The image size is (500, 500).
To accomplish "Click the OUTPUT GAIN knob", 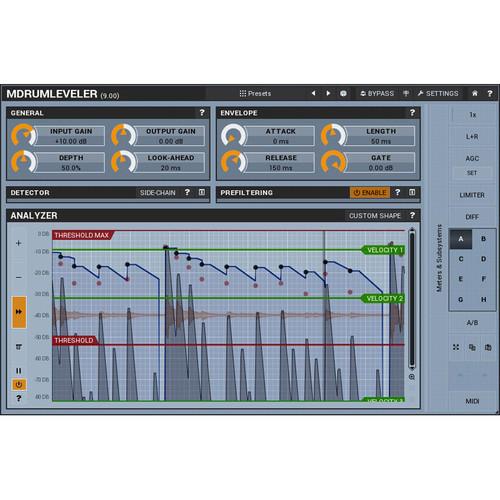I will click(123, 135).
